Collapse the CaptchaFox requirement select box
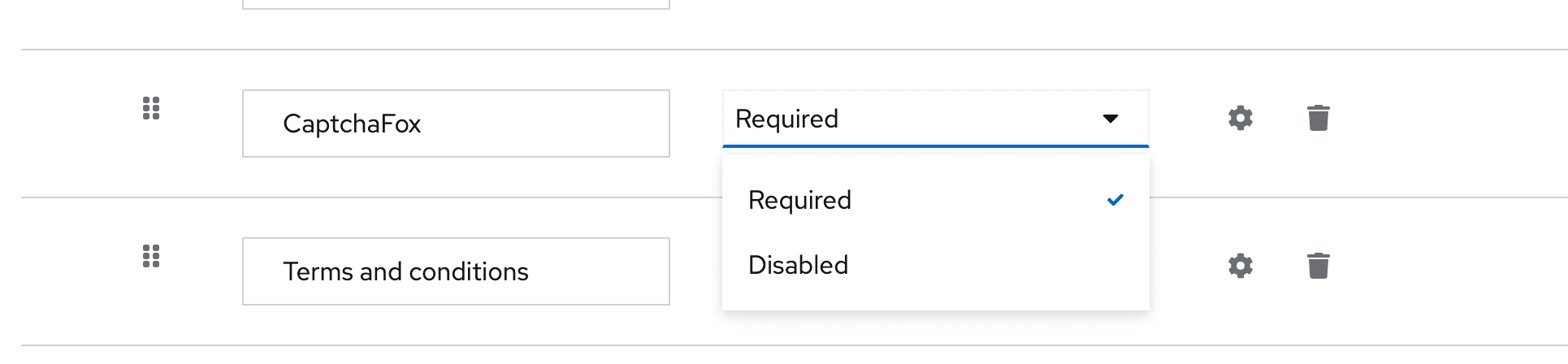The width and height of the screenshot is (1568, 364). pyautogui.click(x=934, y=119)
